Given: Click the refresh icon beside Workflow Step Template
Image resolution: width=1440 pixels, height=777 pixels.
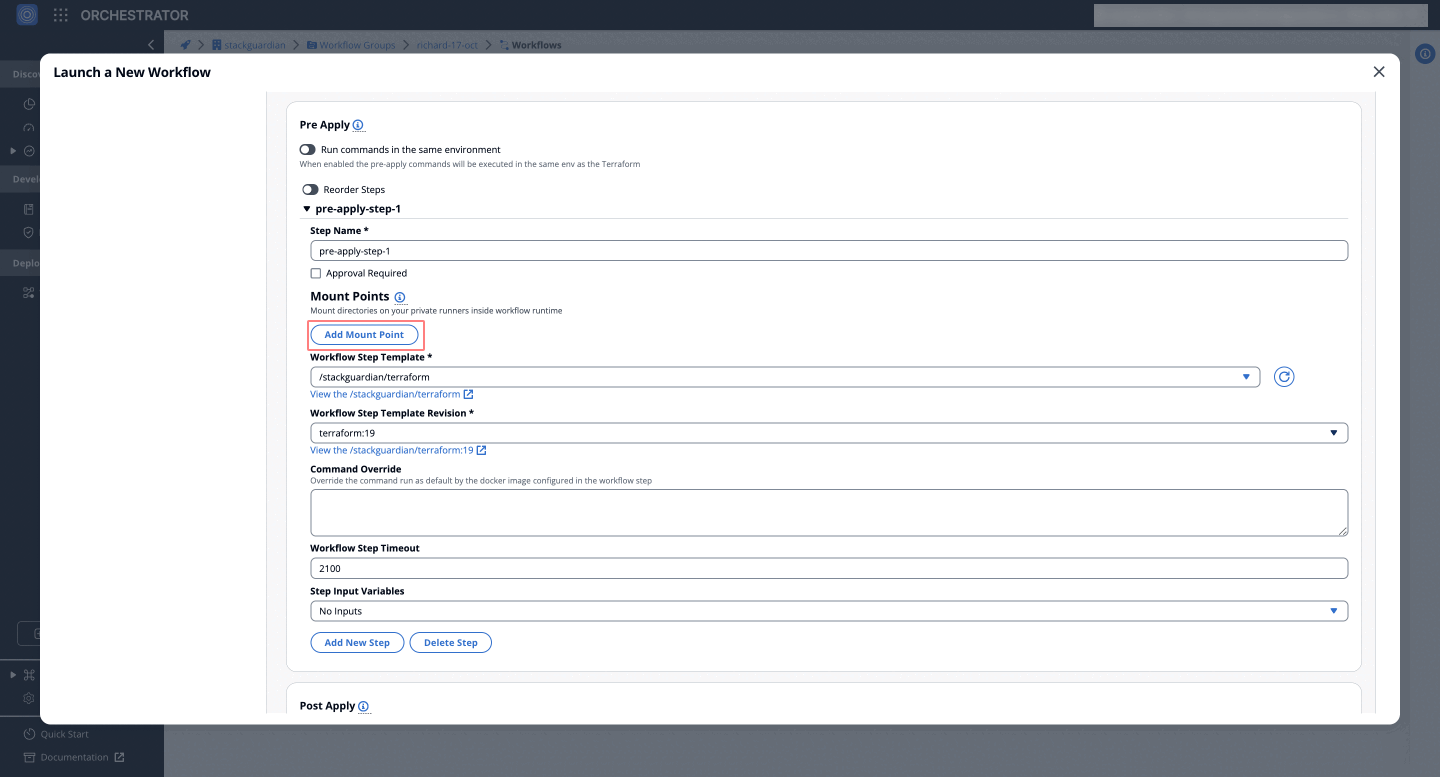Looking at the screenshot, I should (1284, 376).
